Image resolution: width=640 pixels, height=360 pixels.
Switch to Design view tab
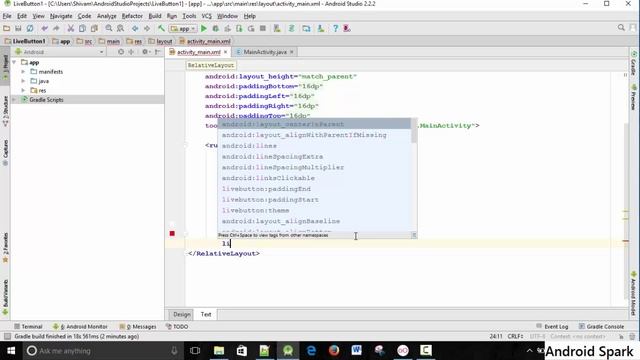[x=182, y=314]
